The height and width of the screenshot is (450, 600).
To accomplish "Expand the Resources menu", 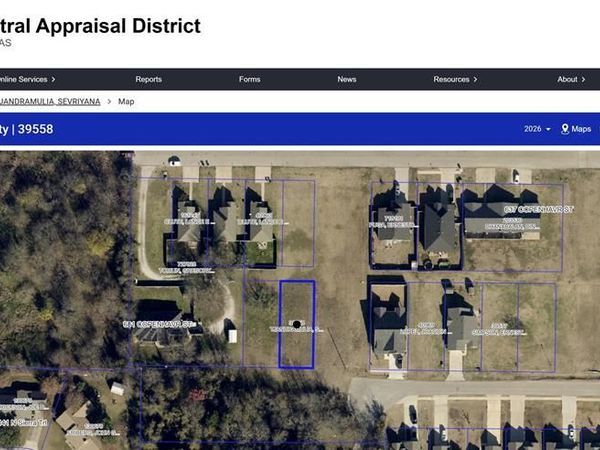I will (455, 79).
